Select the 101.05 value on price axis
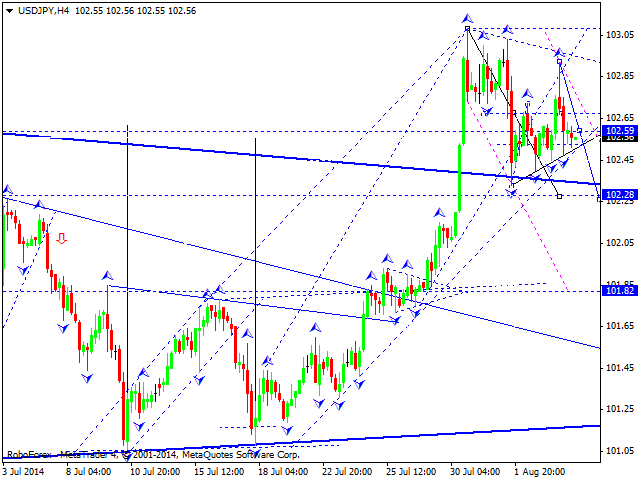Viewport: 640px width, 480px height. pos(621,450)
